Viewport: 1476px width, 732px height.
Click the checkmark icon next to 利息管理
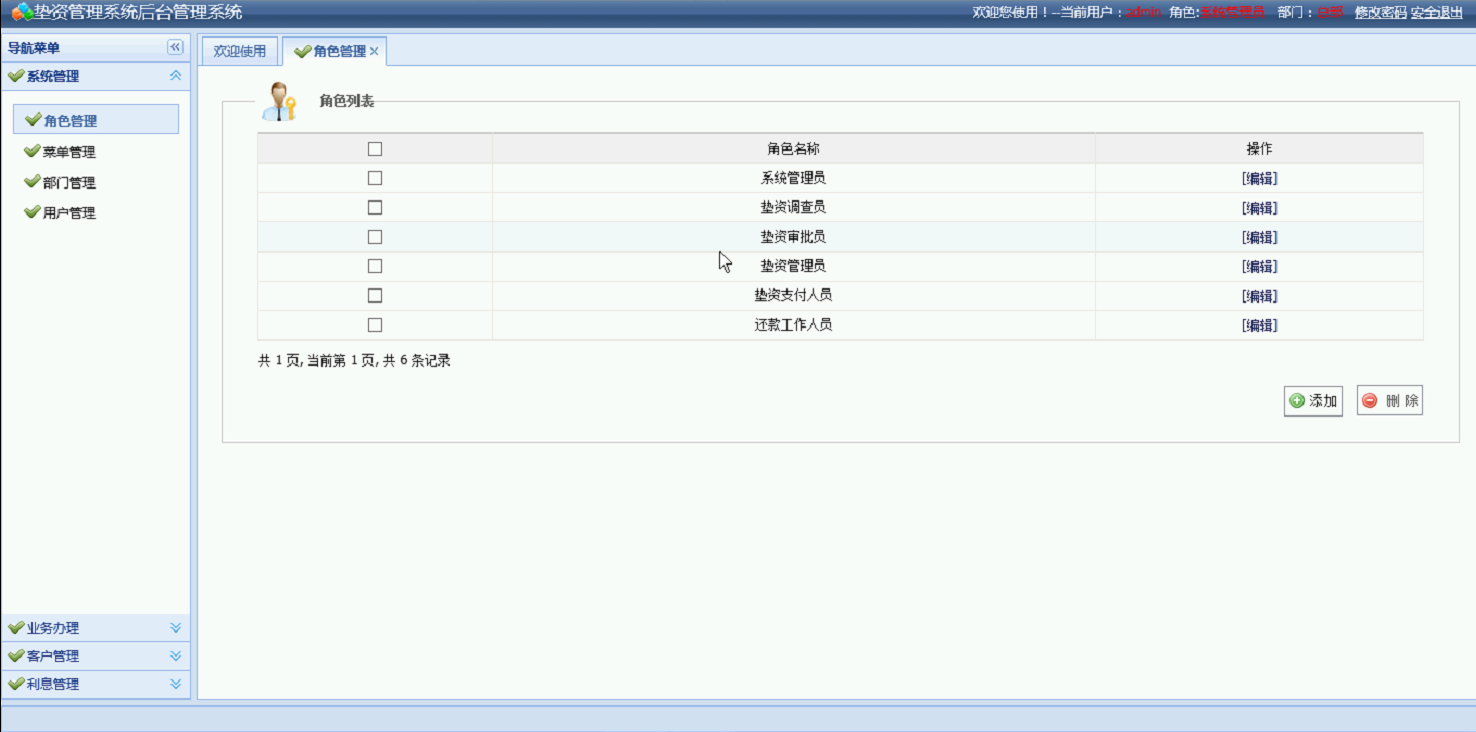pos(16,684)
